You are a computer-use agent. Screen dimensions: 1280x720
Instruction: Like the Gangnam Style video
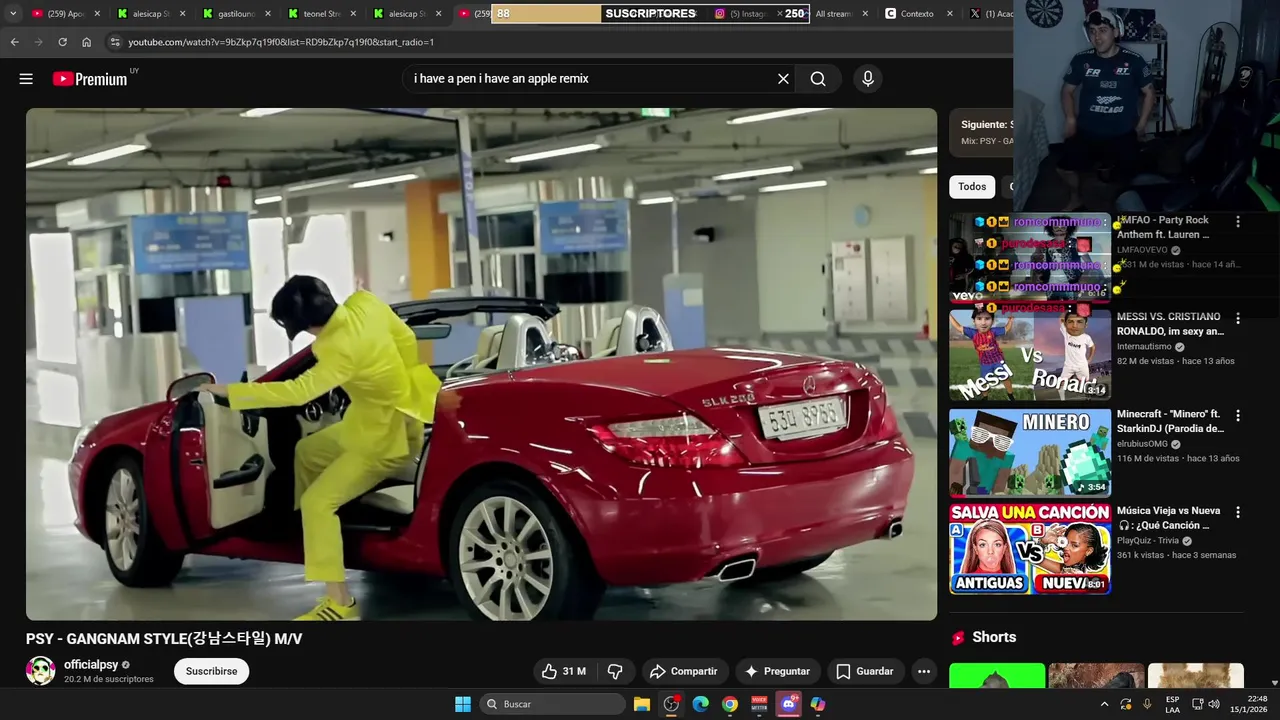[x=563, y=671]
